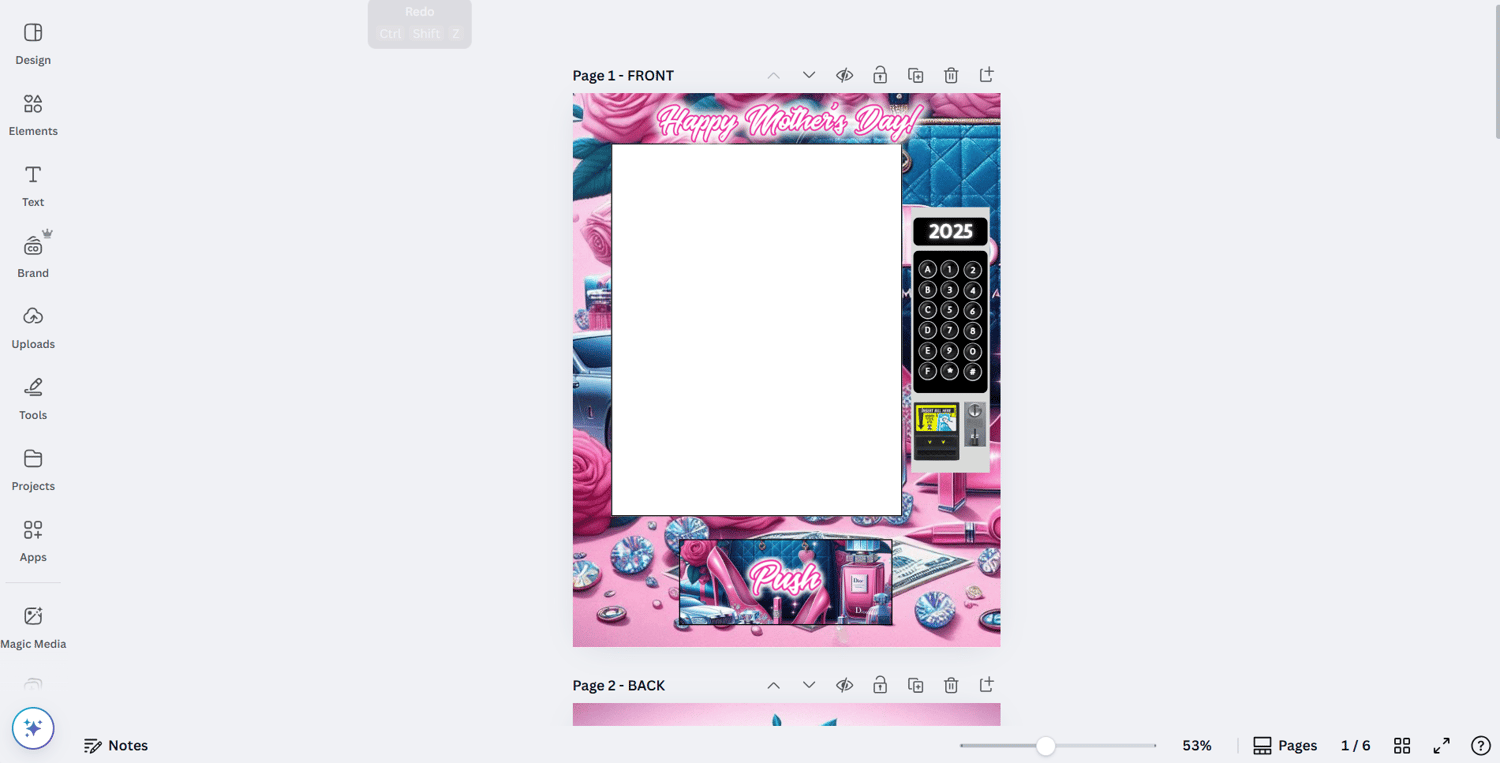This screenshot has height=763, width=1500.
Task: Select the coin slot graphic
Action: (x=974, y=426)
